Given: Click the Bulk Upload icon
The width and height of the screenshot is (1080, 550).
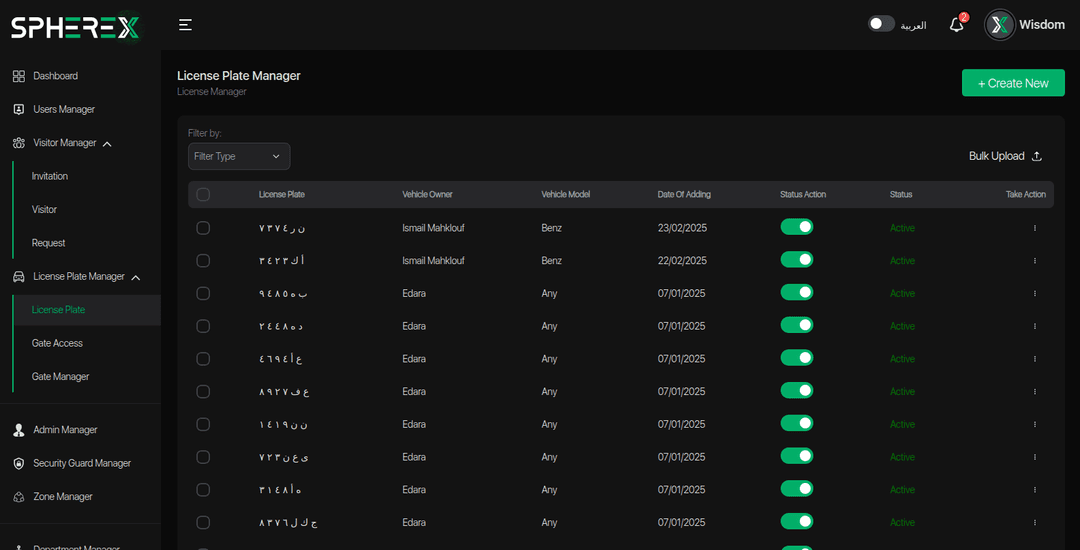Looking at the screenshot, I should pyautogui.click(x=1037, y=156).
